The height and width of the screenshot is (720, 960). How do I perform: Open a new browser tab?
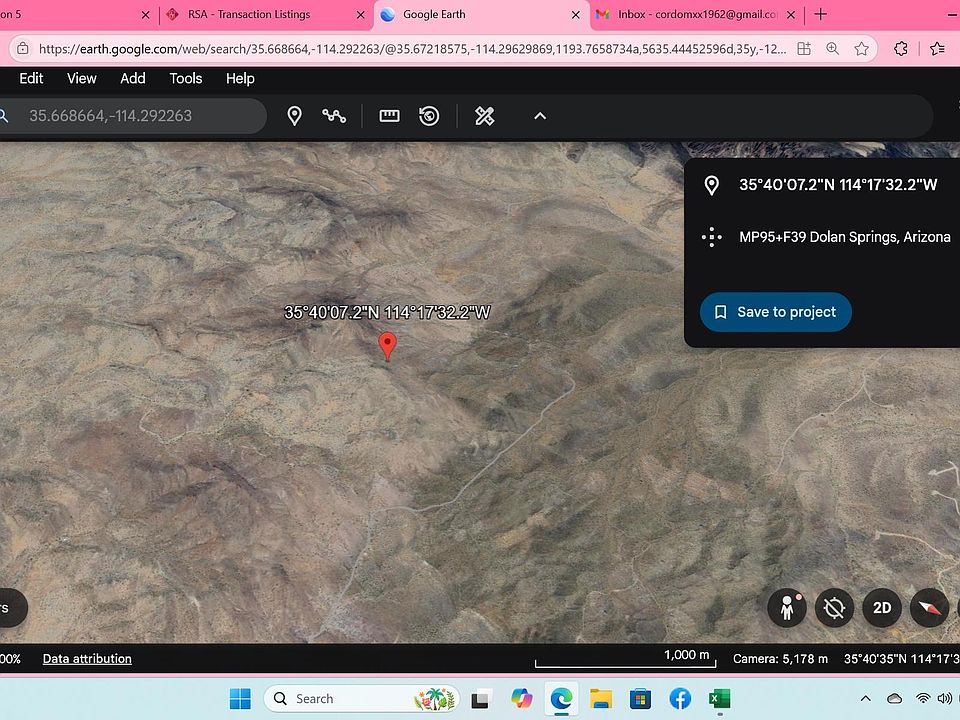(820, 14)
